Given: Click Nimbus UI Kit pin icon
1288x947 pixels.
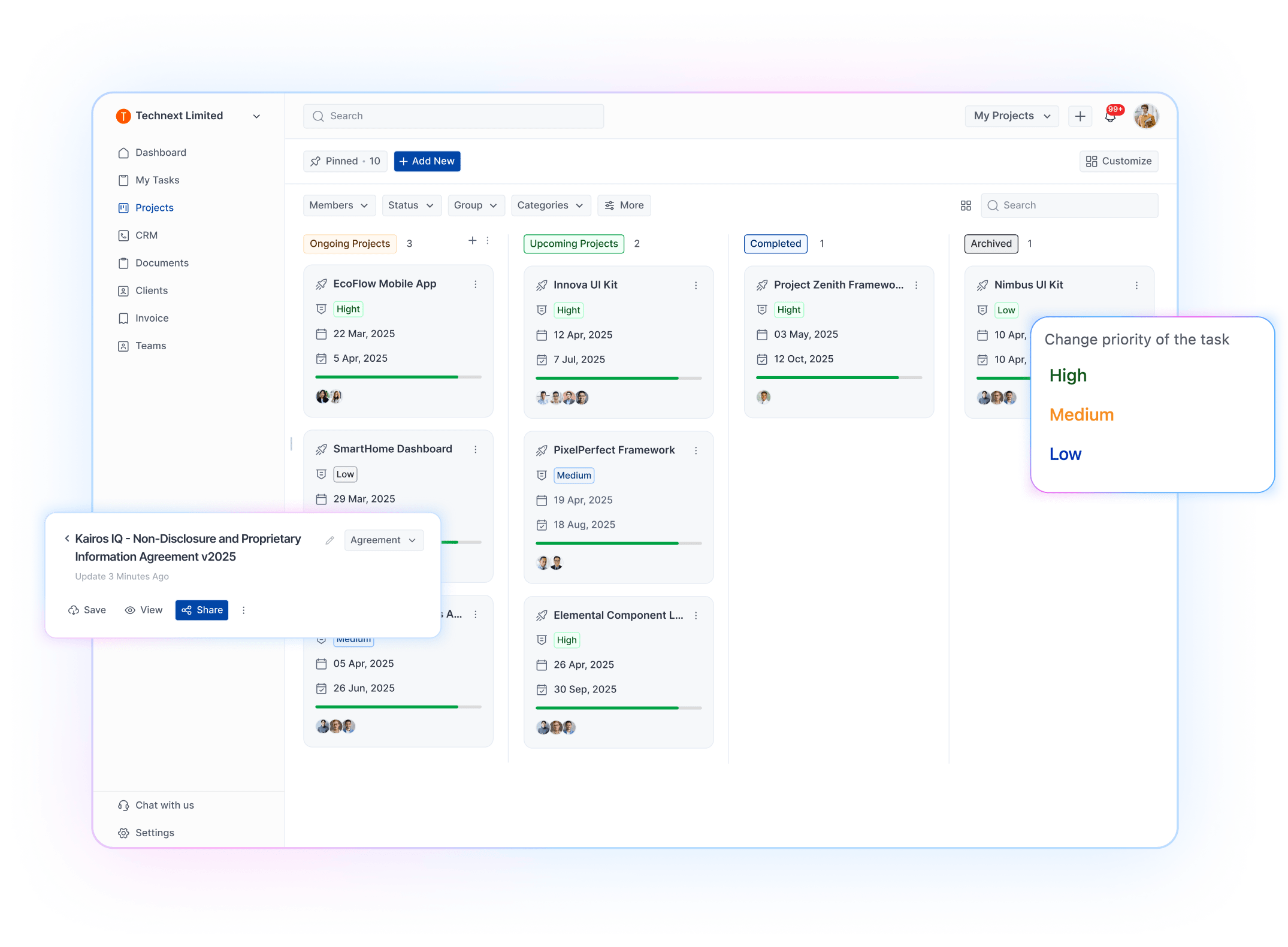Looking at the screenshot, I should (x=982, y=286).
